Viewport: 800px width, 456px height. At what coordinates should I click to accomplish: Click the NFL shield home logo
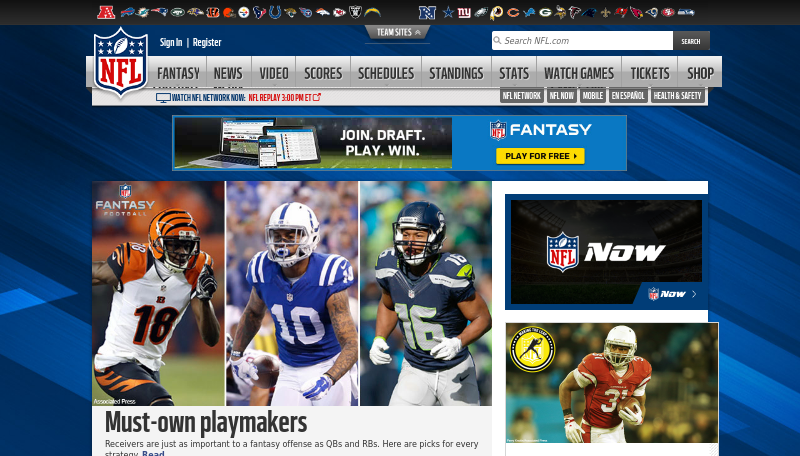(121, 62)
